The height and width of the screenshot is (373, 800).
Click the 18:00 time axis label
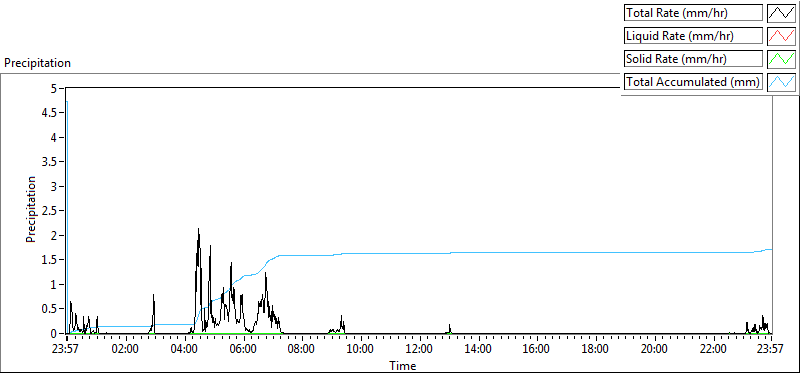pos(595,349)
